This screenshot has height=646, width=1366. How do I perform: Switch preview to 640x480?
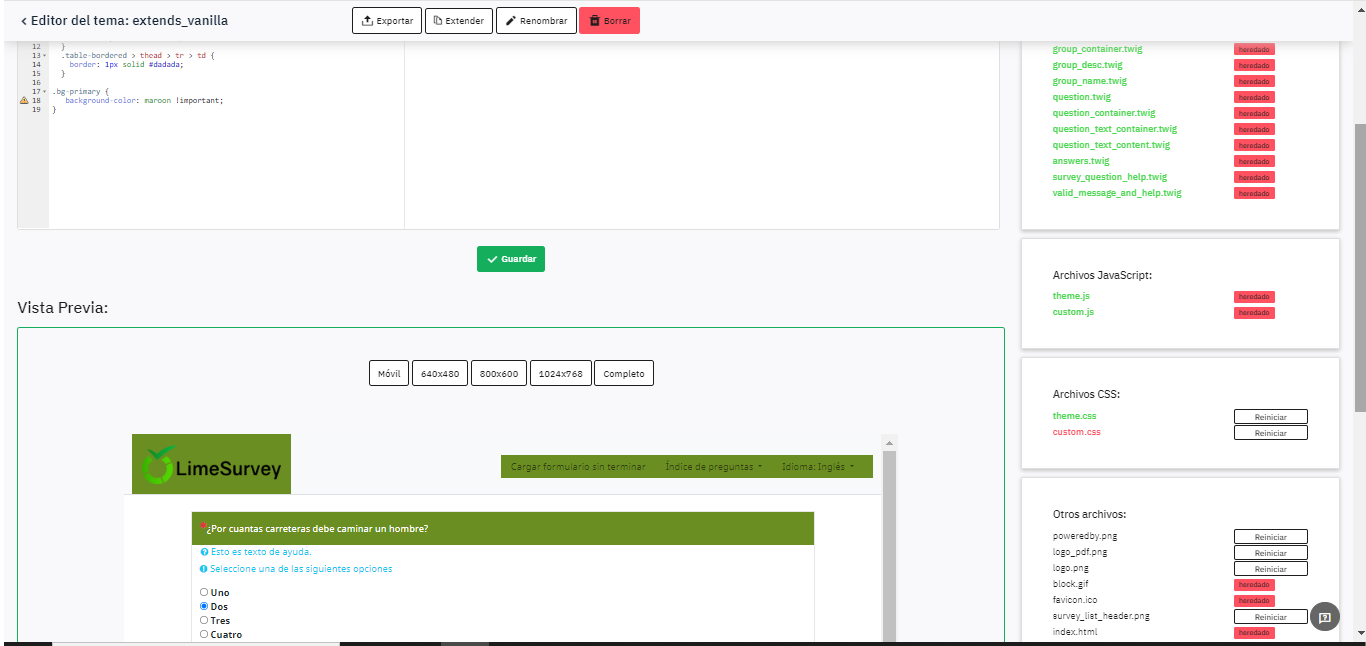440,374
